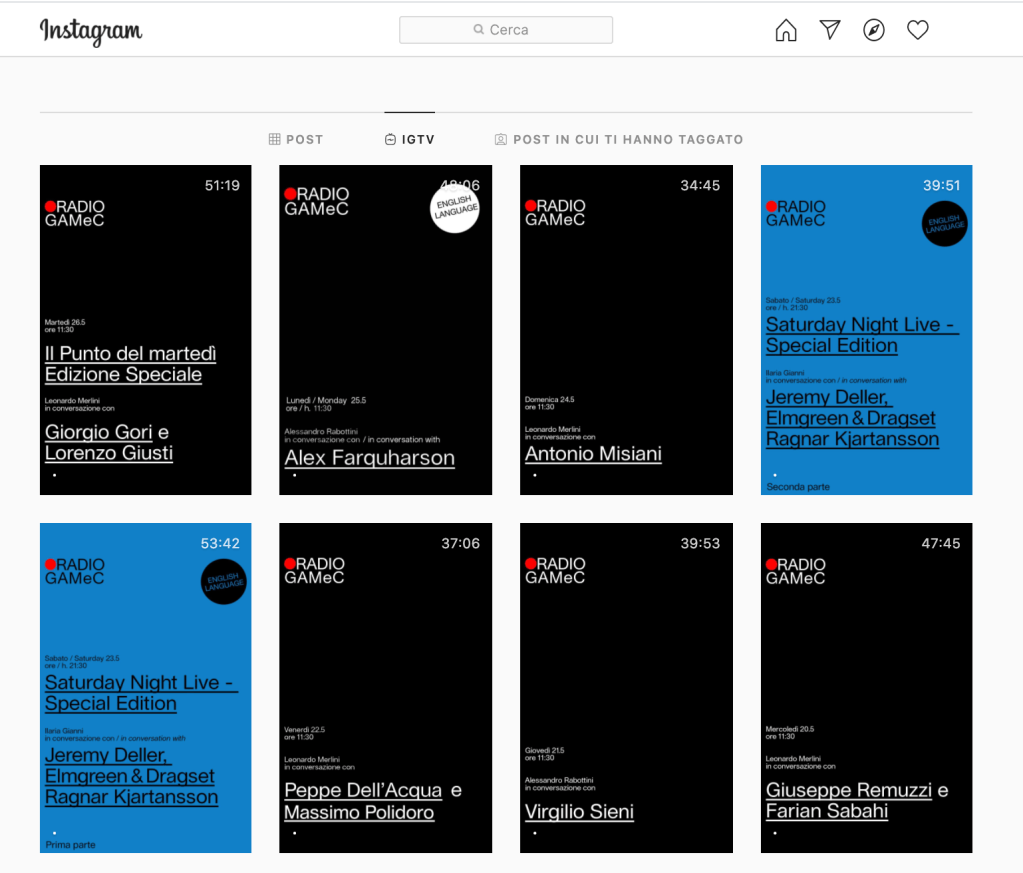Play the Antonio Misiani video
The image size is (1023, 873).
click(x=626, y=330)
